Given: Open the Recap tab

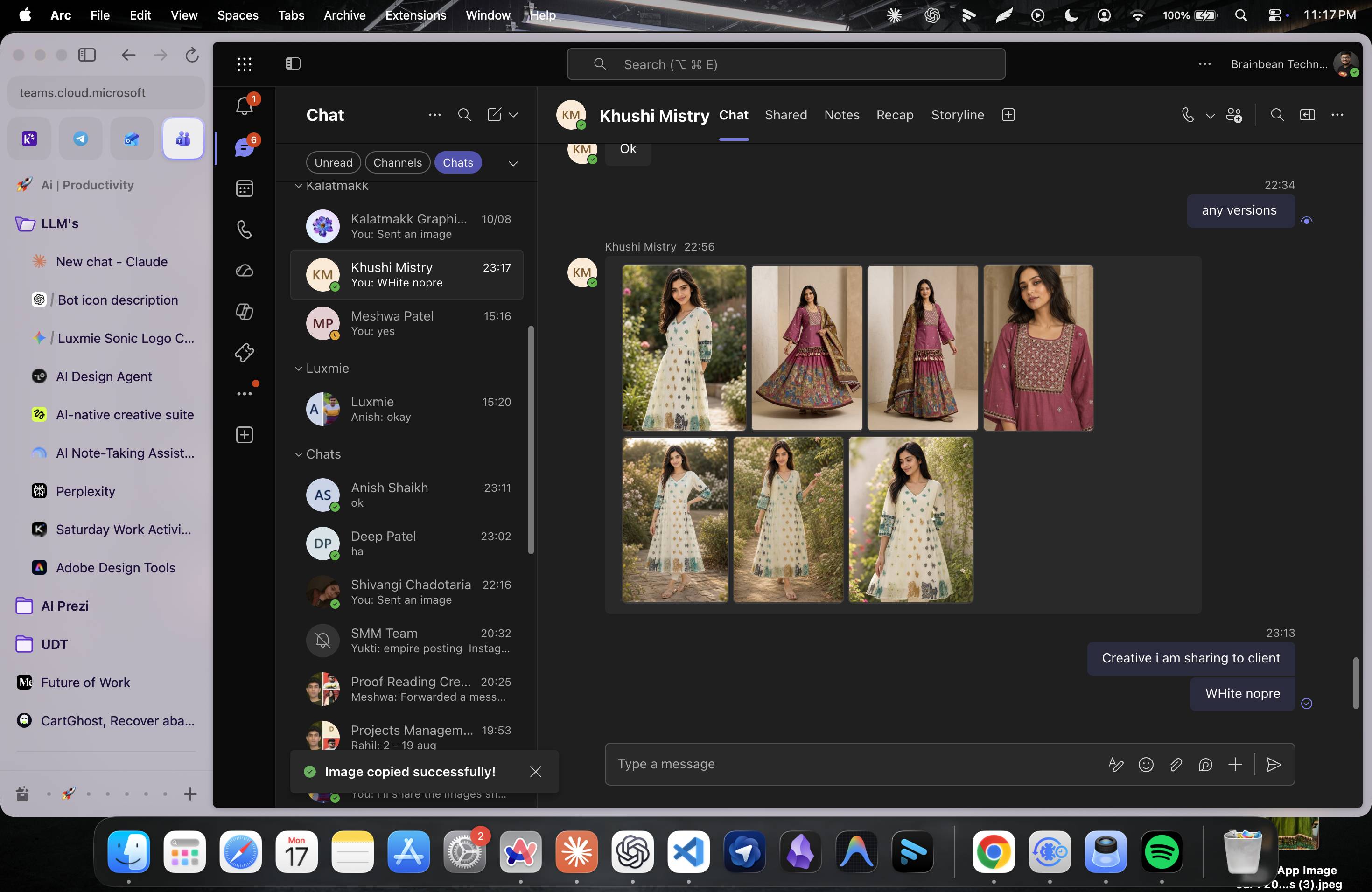Looking at the screenshot, I should coord(895,115).
